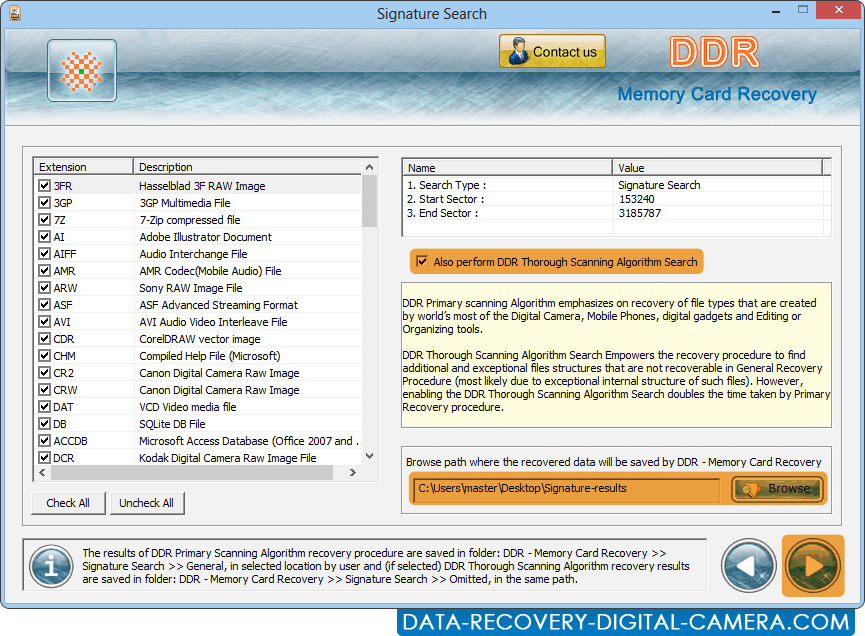Select 'AMR Codec(Mobile Audio) File' row text
The width and height of the screenshot is (865, 636).
tap(210, 271)
